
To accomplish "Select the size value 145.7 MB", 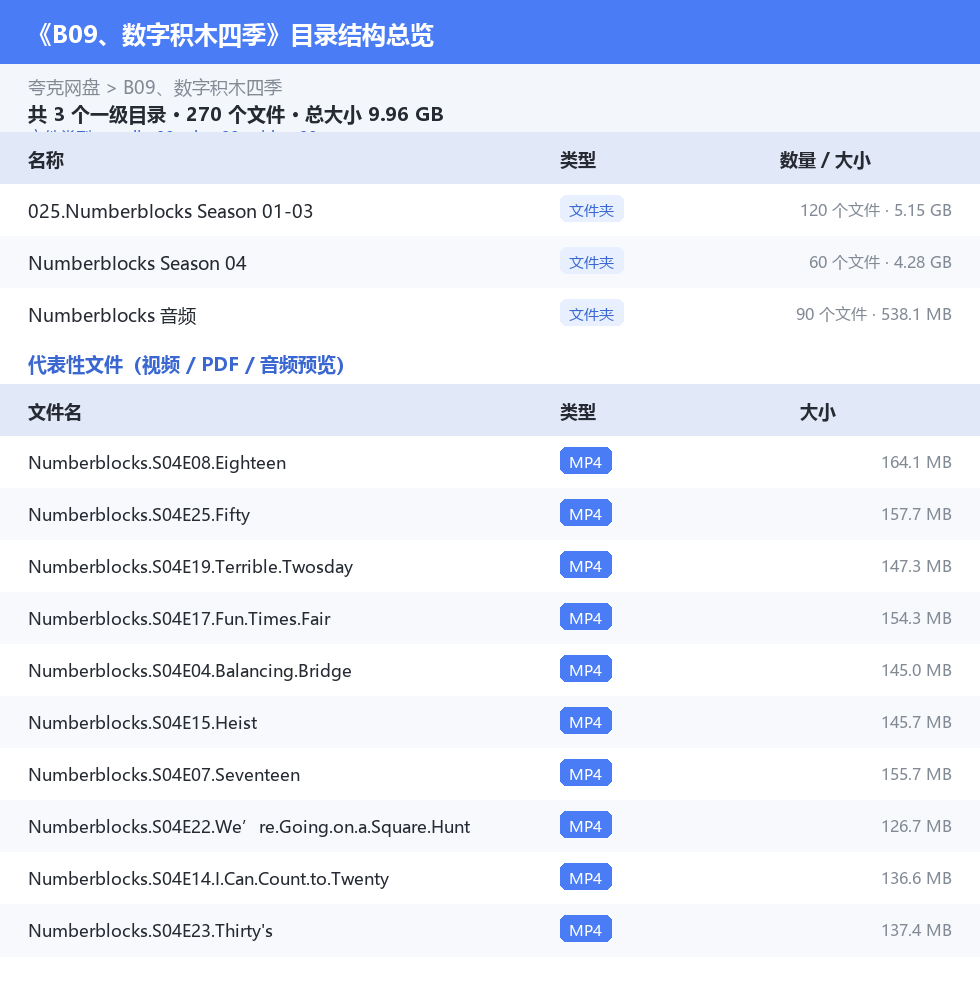I will pyautogui.click(x=916, y=722).
